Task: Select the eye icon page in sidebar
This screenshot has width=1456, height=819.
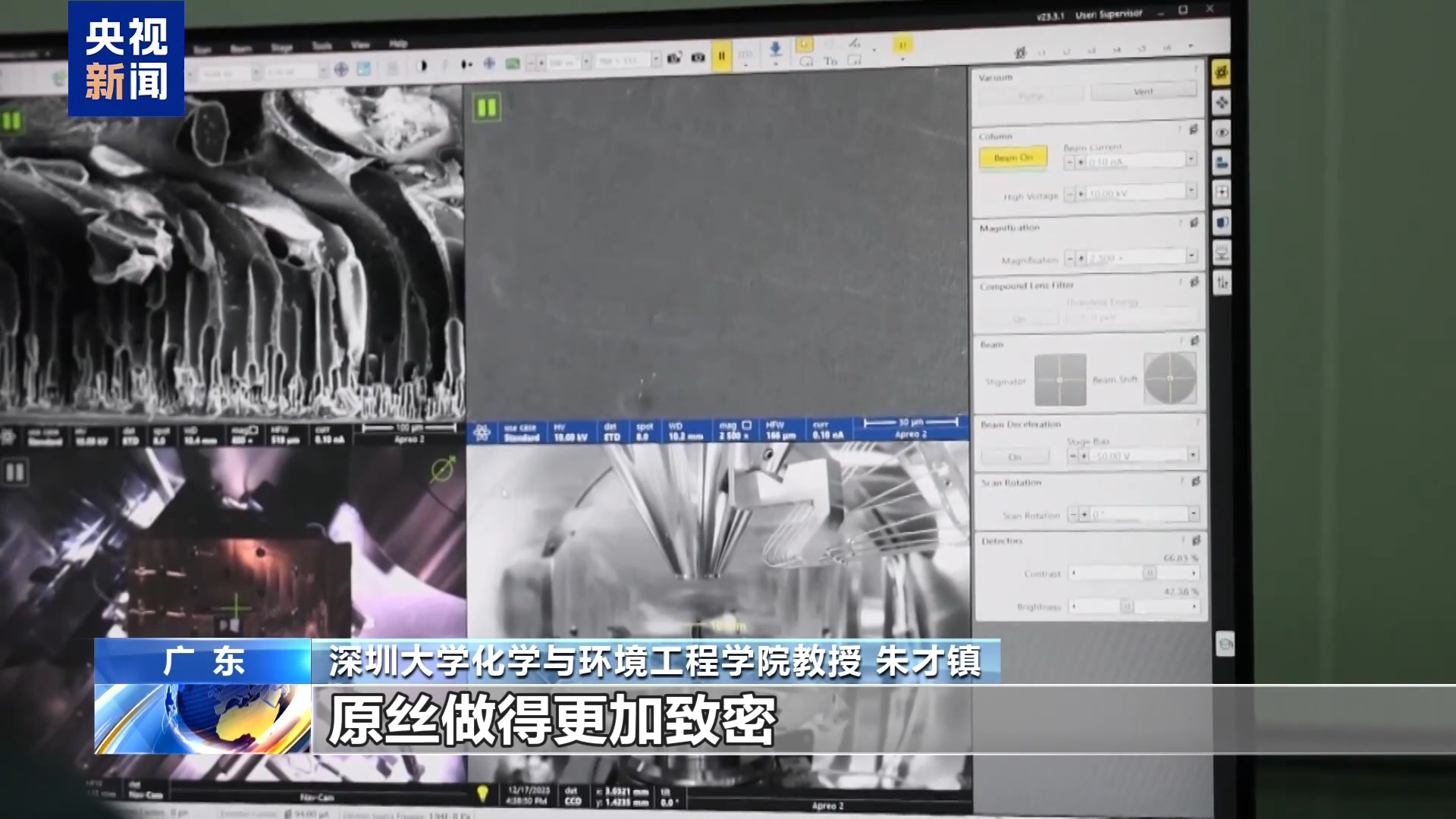Action: coord(1222,133)
